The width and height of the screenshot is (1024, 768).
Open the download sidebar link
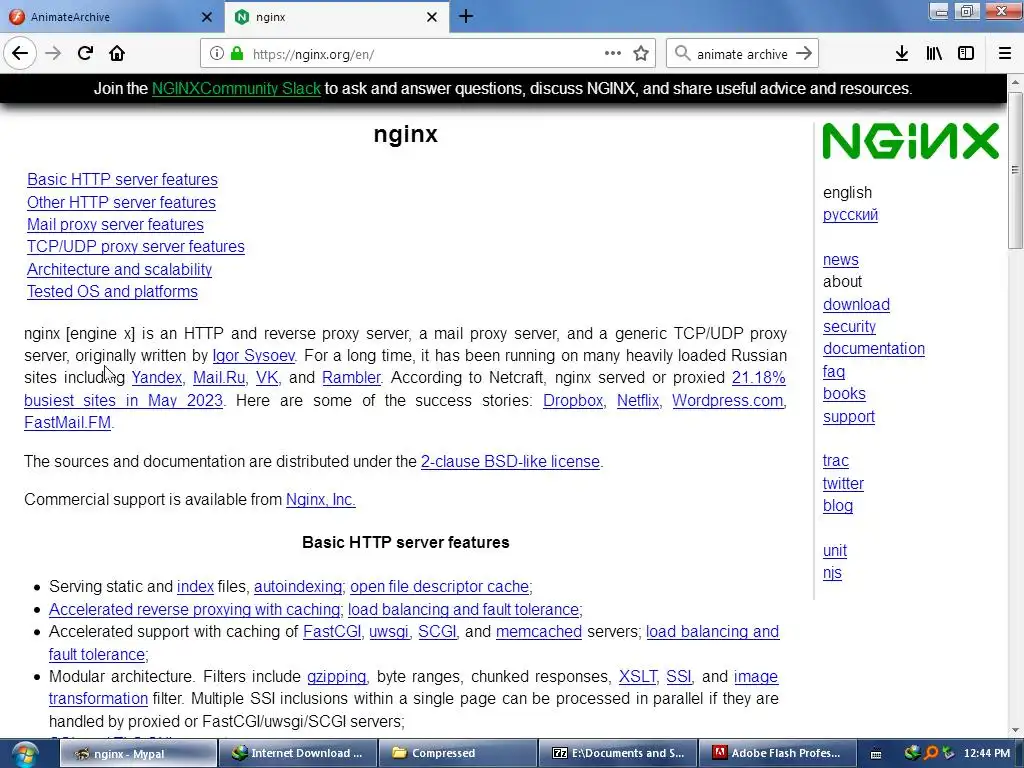point(856,304)
